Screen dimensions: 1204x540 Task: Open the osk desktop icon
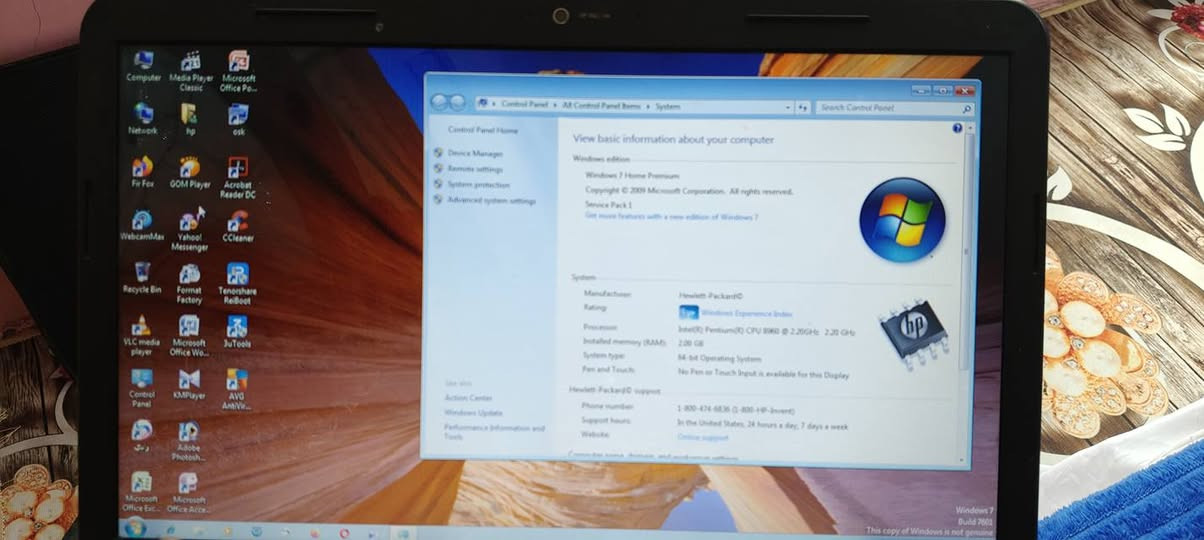(x=238, y=118)
